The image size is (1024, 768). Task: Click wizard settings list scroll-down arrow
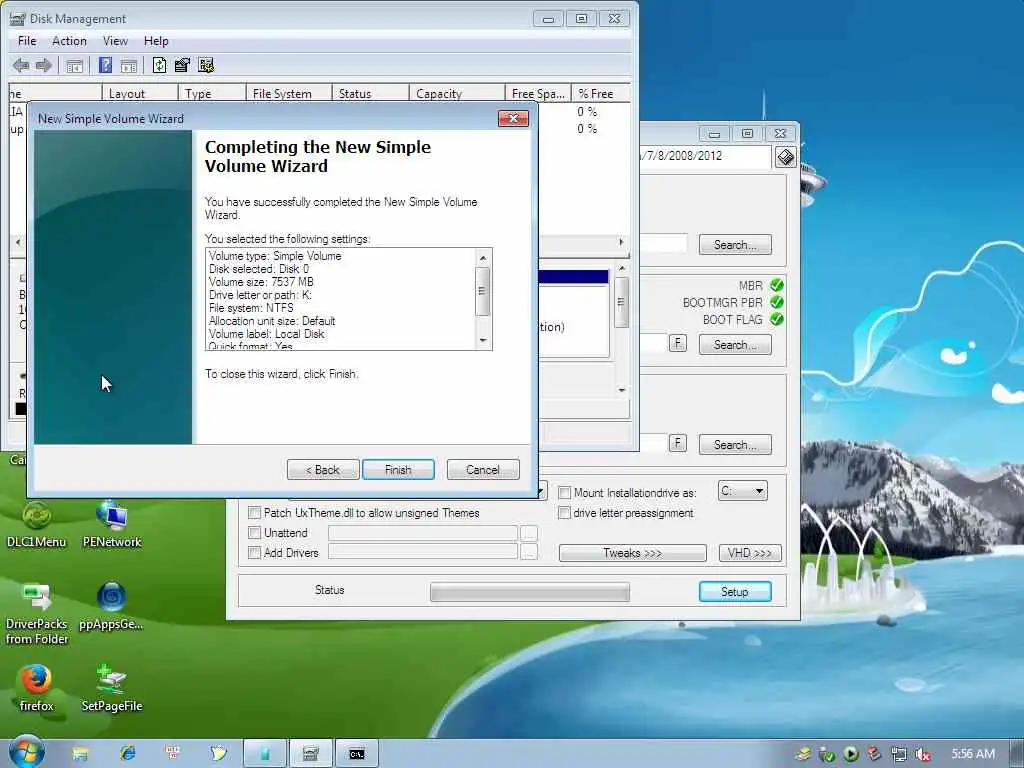coord(483,340)
